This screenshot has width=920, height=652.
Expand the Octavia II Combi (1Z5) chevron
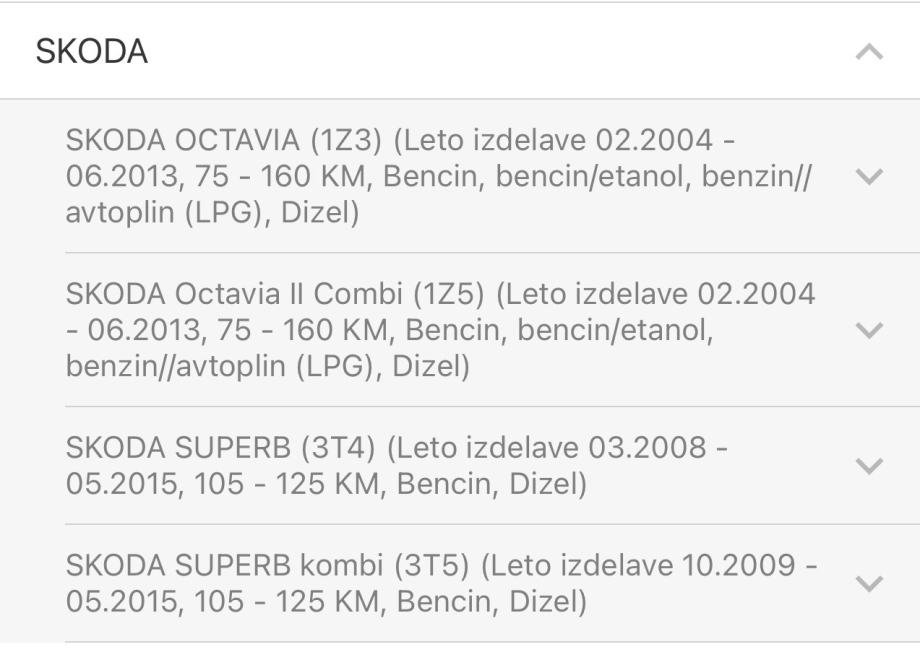click(x=869, y=330)
